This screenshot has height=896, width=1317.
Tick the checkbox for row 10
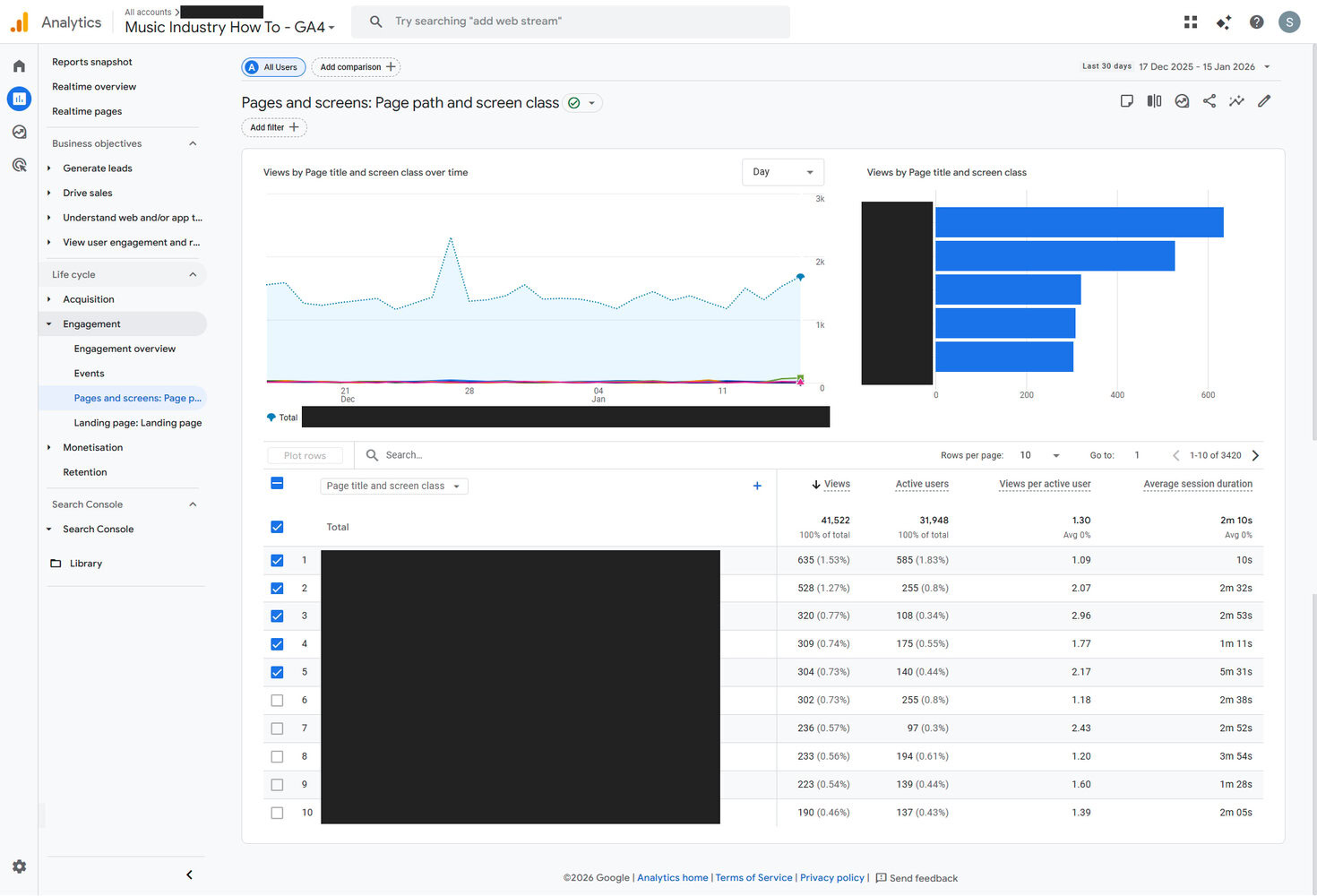click(277, 813)
